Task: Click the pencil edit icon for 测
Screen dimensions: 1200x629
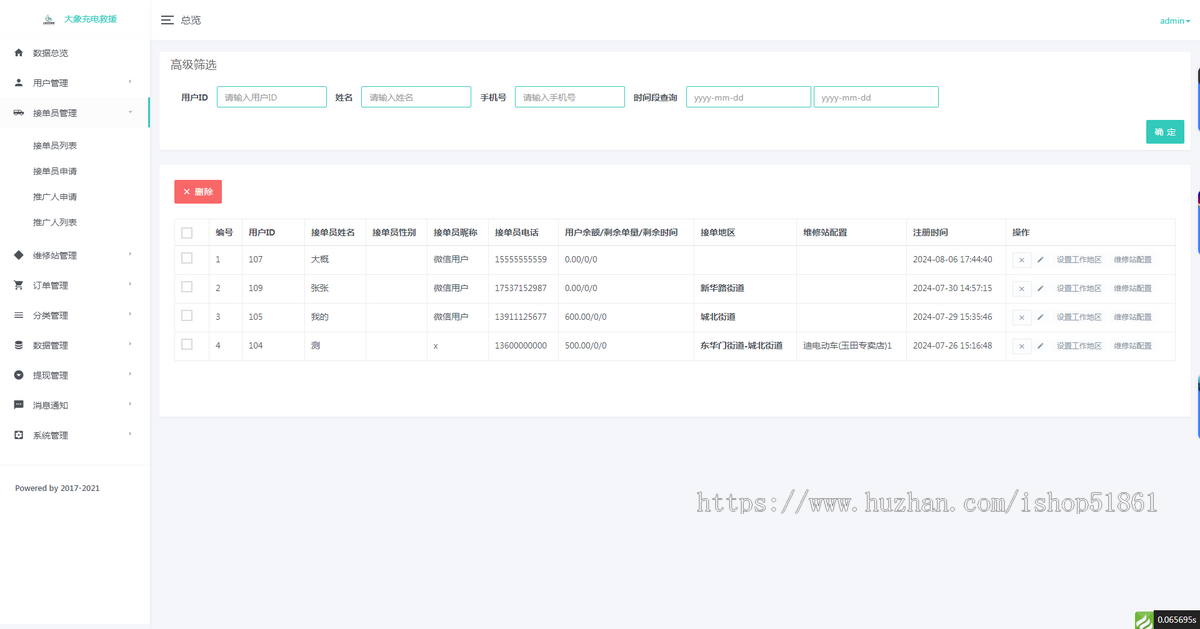Action: pos(1040,346)
